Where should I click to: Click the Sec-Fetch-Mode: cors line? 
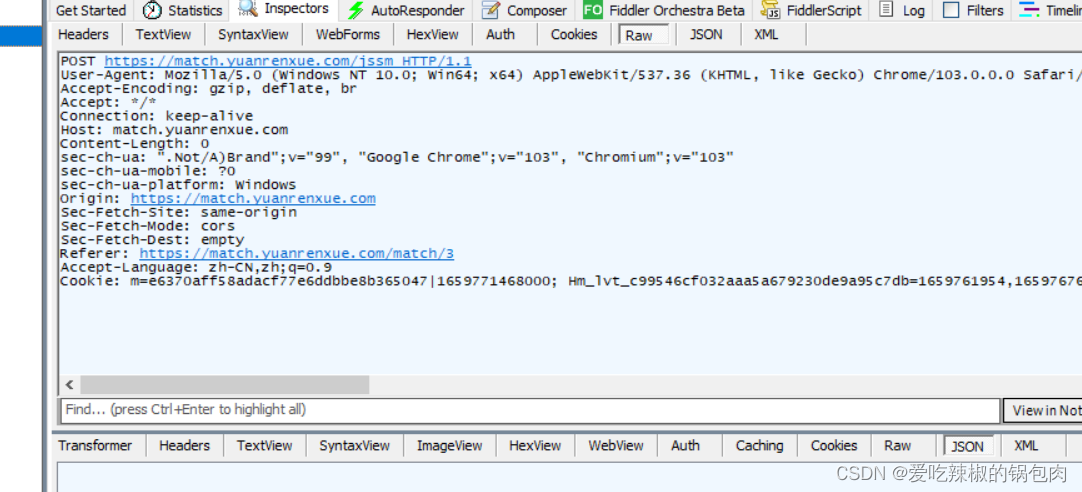click(x=148, y=226)
